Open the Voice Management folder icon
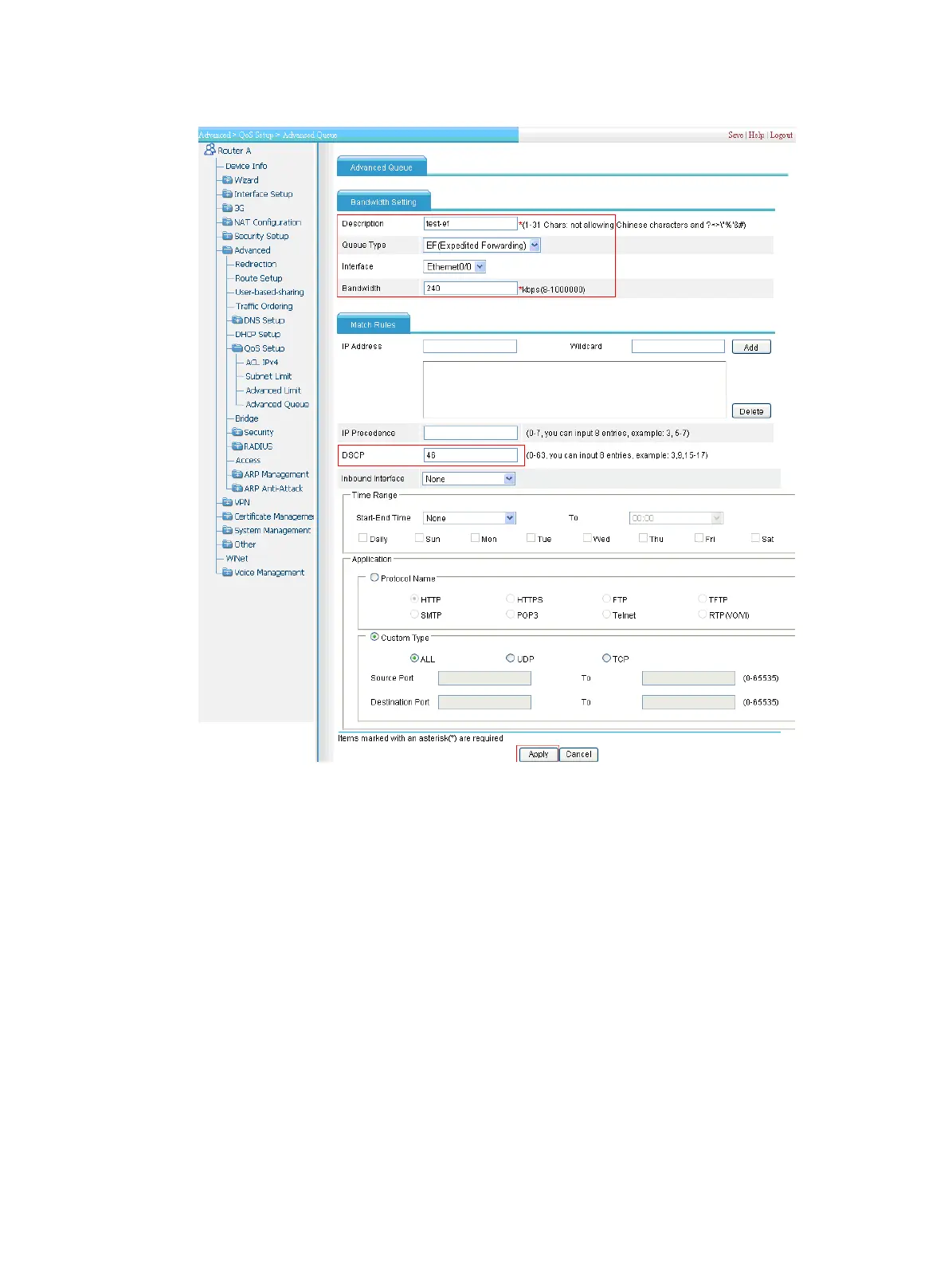948x1288 pixels. pyautogui.click(x=227, y=572)
